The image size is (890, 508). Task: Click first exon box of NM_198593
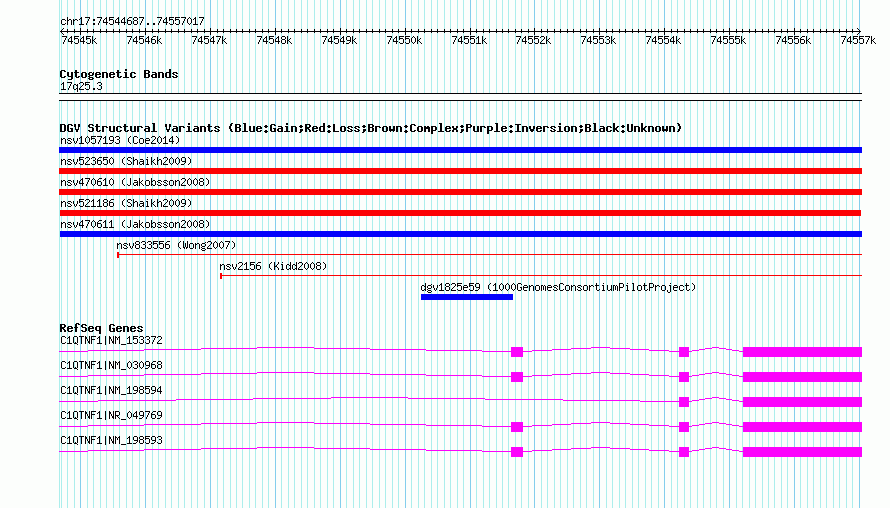pyautogui.click(x=517, y=452)
